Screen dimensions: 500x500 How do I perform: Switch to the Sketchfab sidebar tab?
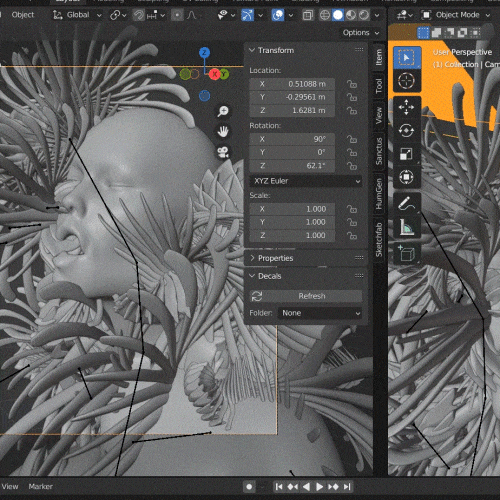click(x=379, y=239)
